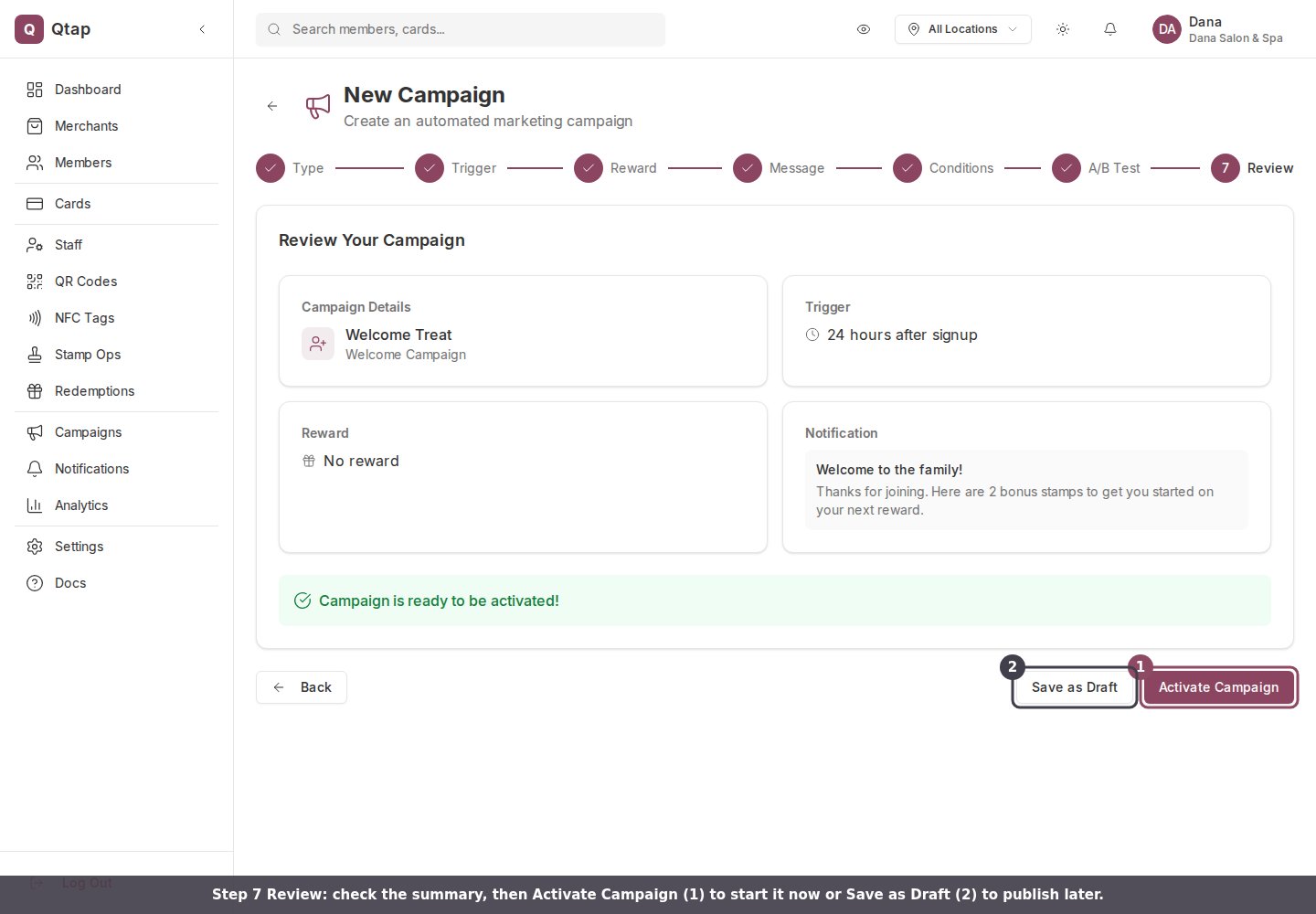Open Dana user profile avatar
The image size is (1316, 914).
[1167, 29]
